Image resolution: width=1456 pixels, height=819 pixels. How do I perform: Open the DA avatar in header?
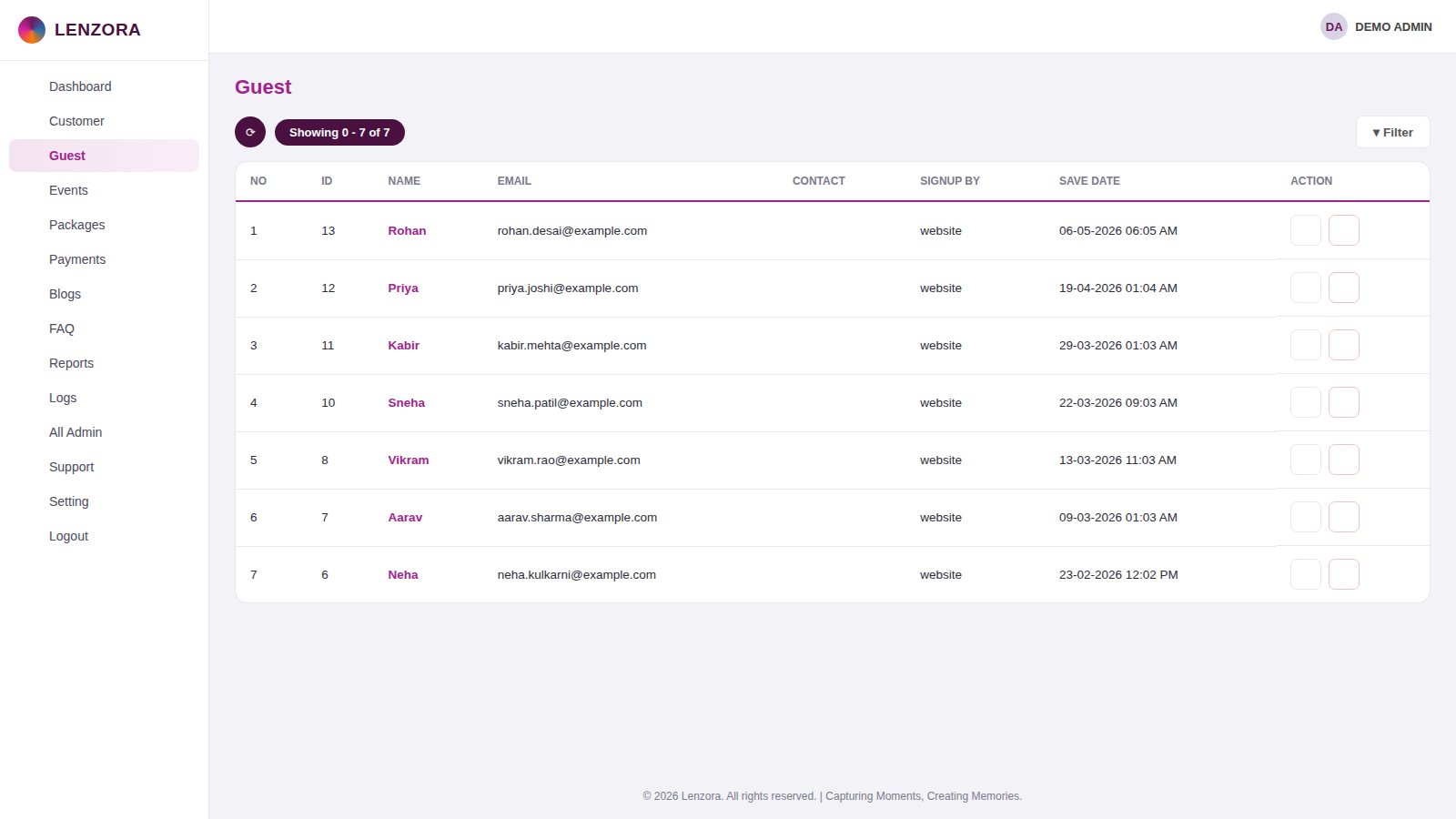click(1334, 26)
